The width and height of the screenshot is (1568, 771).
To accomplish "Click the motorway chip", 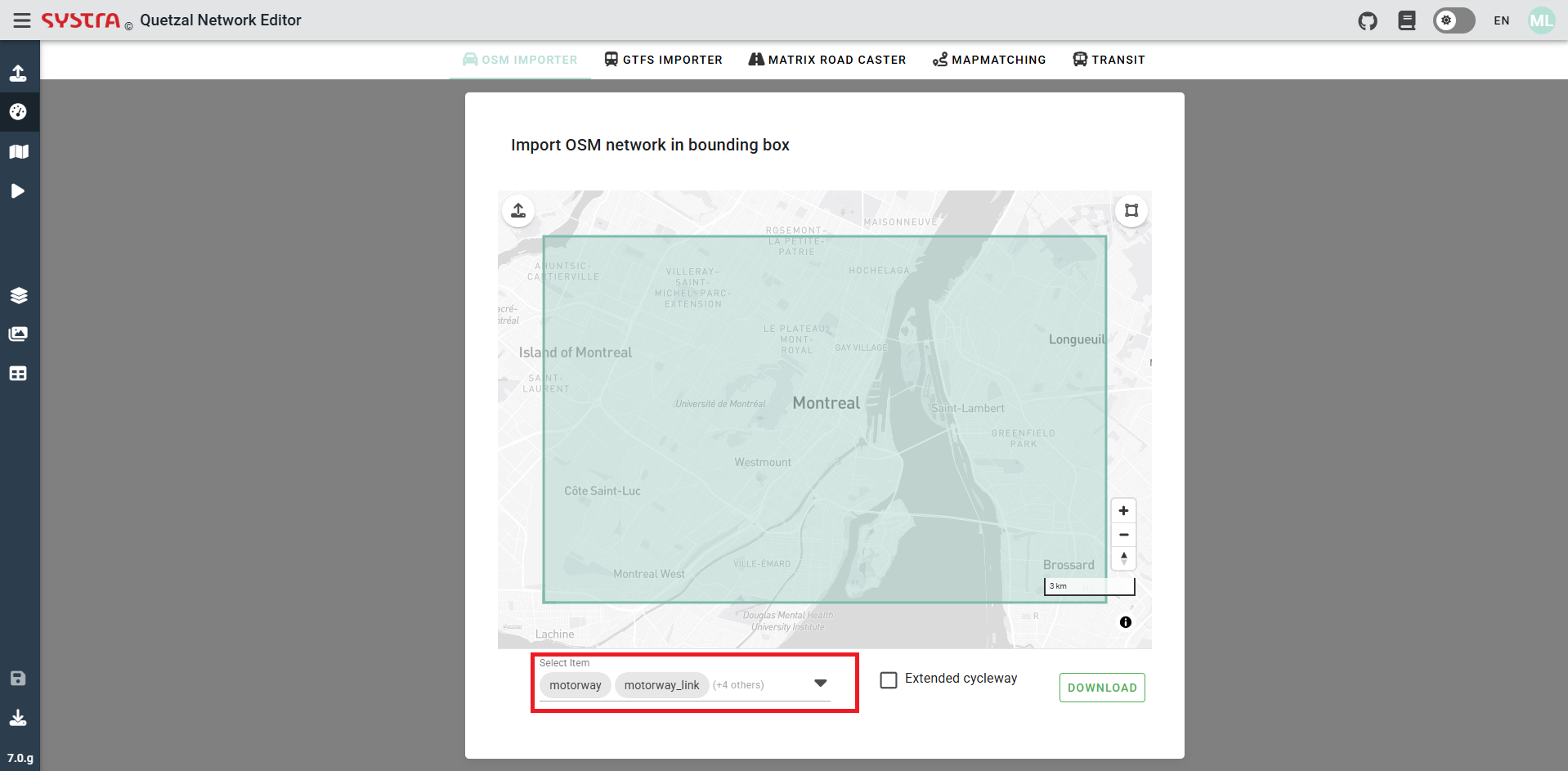I will pyautogui.click(x=576, y=685).
